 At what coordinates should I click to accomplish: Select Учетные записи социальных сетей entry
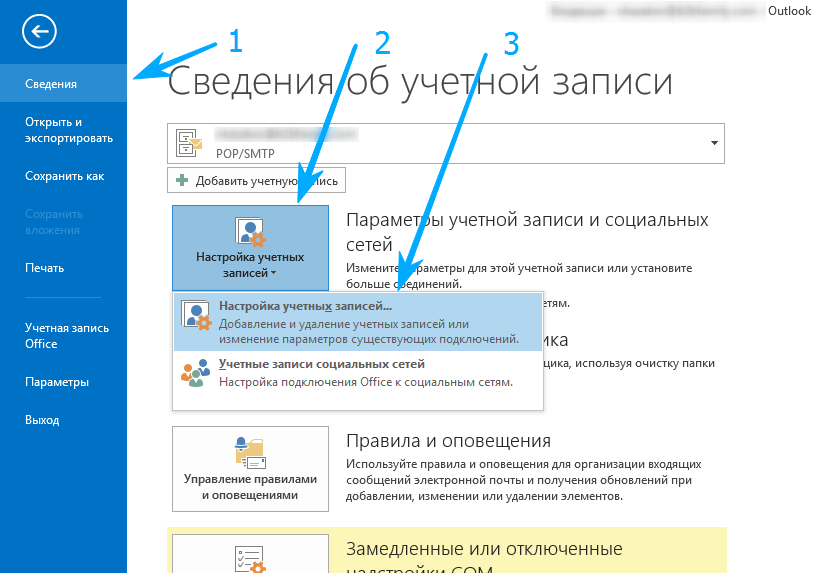click(x=358, y=374)
